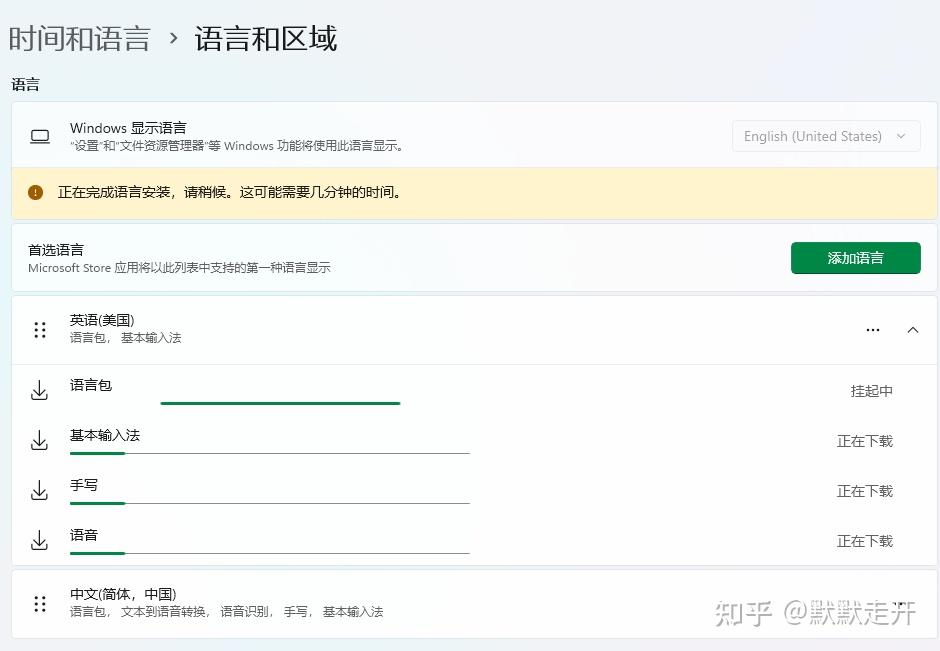Viewport: 940px width, 651px height.
Task: Go back to 时间和语言 breadcrumb
Action: click(80, 39)
